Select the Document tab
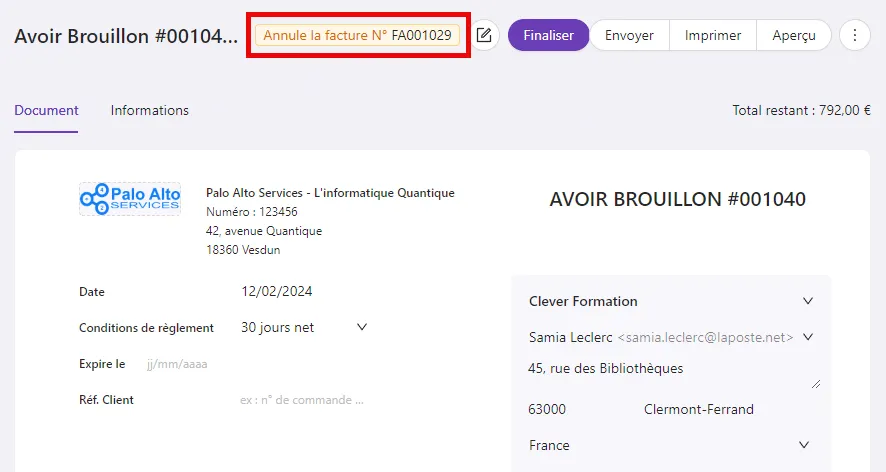 click(x=46, y=110)
